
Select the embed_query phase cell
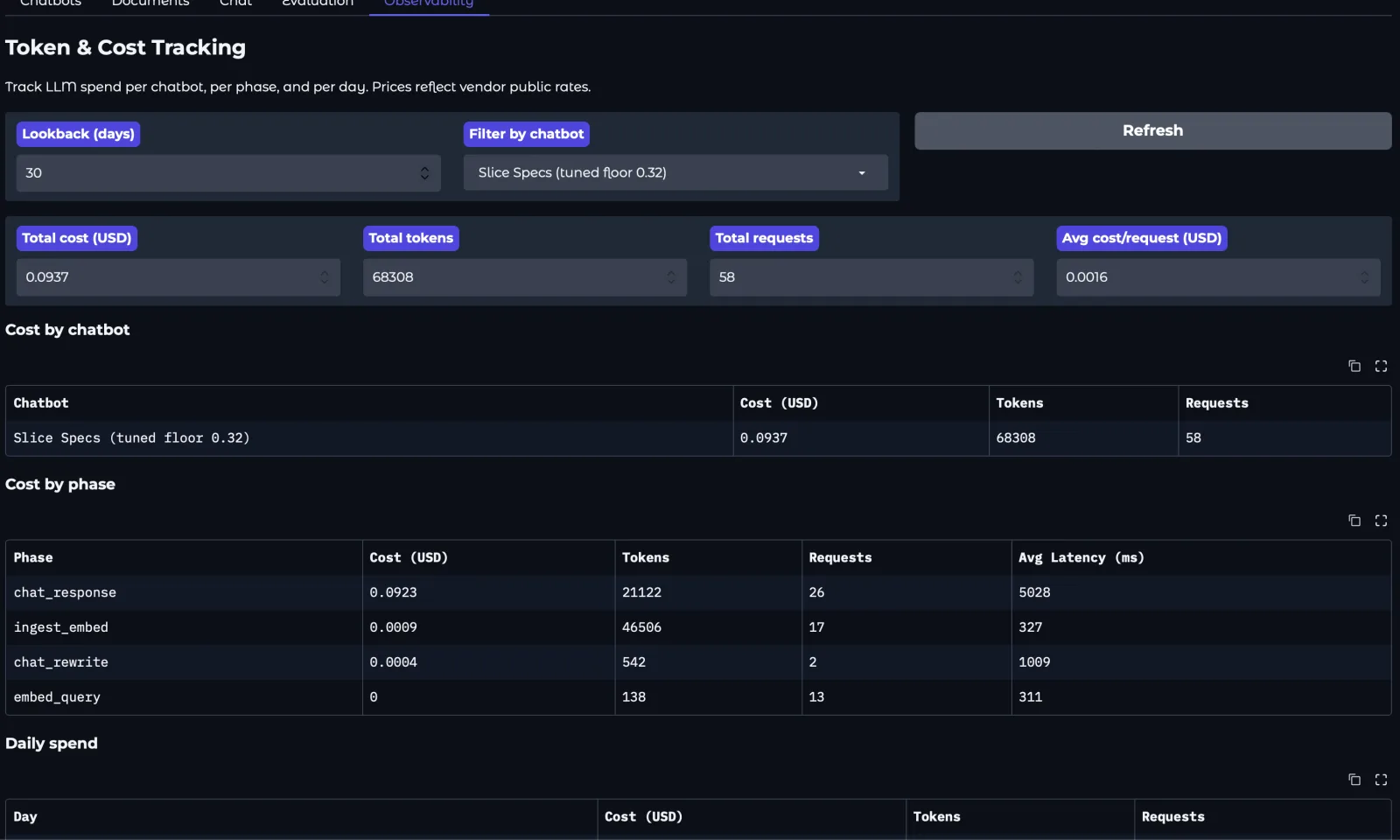click(184, 697)
